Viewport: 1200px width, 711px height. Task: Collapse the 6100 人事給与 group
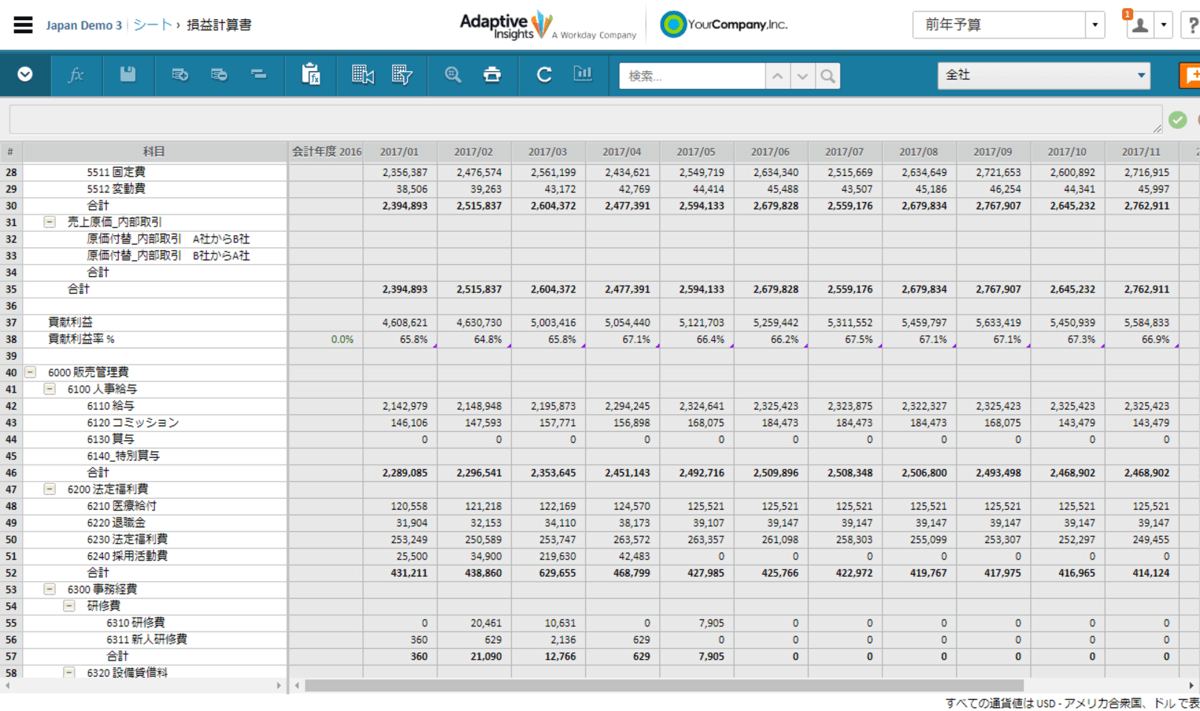[x=50, y=389]
